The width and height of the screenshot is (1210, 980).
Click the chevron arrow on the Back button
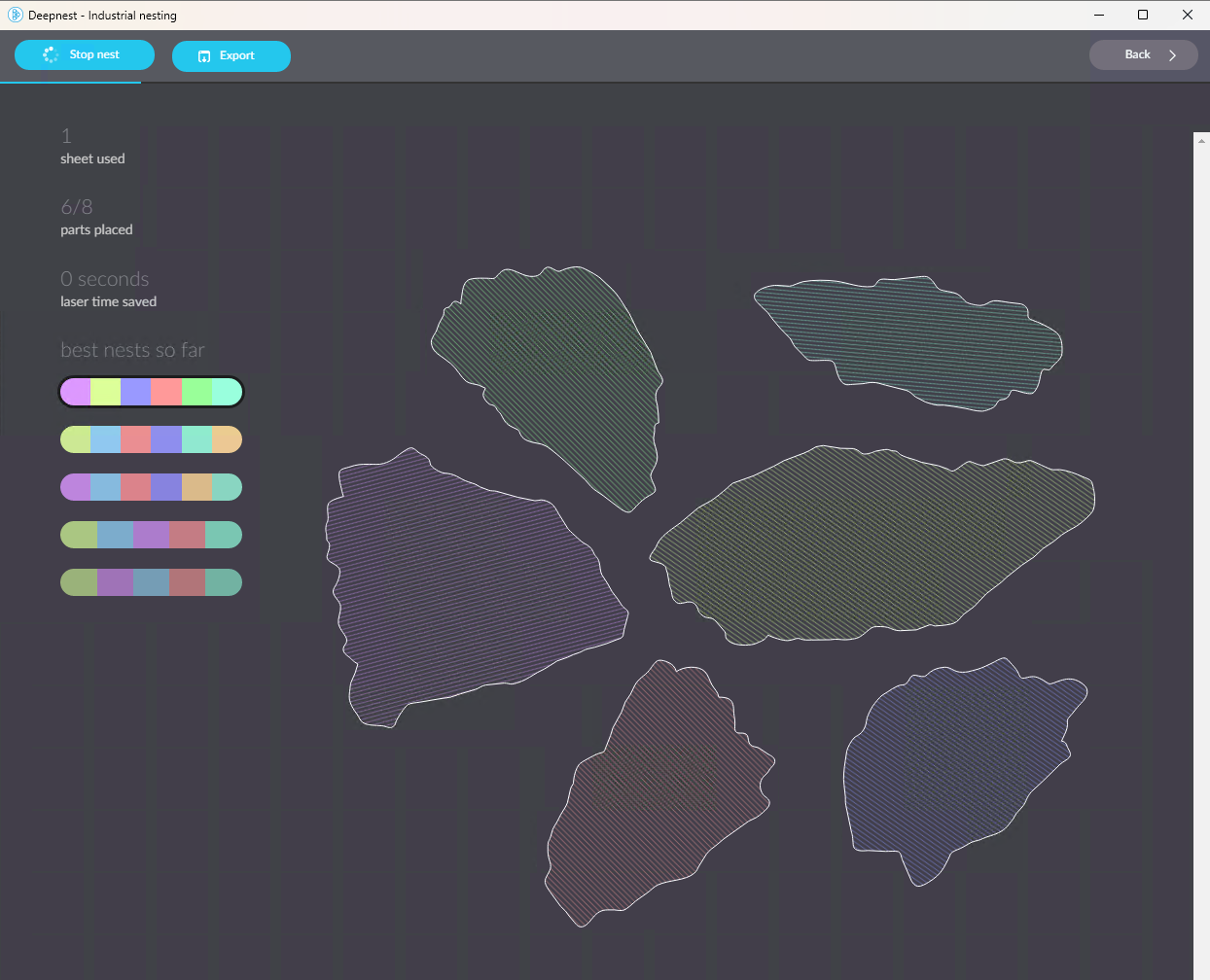(1173, 55)
